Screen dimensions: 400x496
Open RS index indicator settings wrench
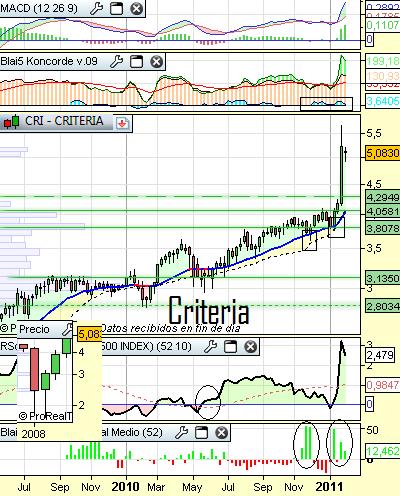[x=211, y=347]
